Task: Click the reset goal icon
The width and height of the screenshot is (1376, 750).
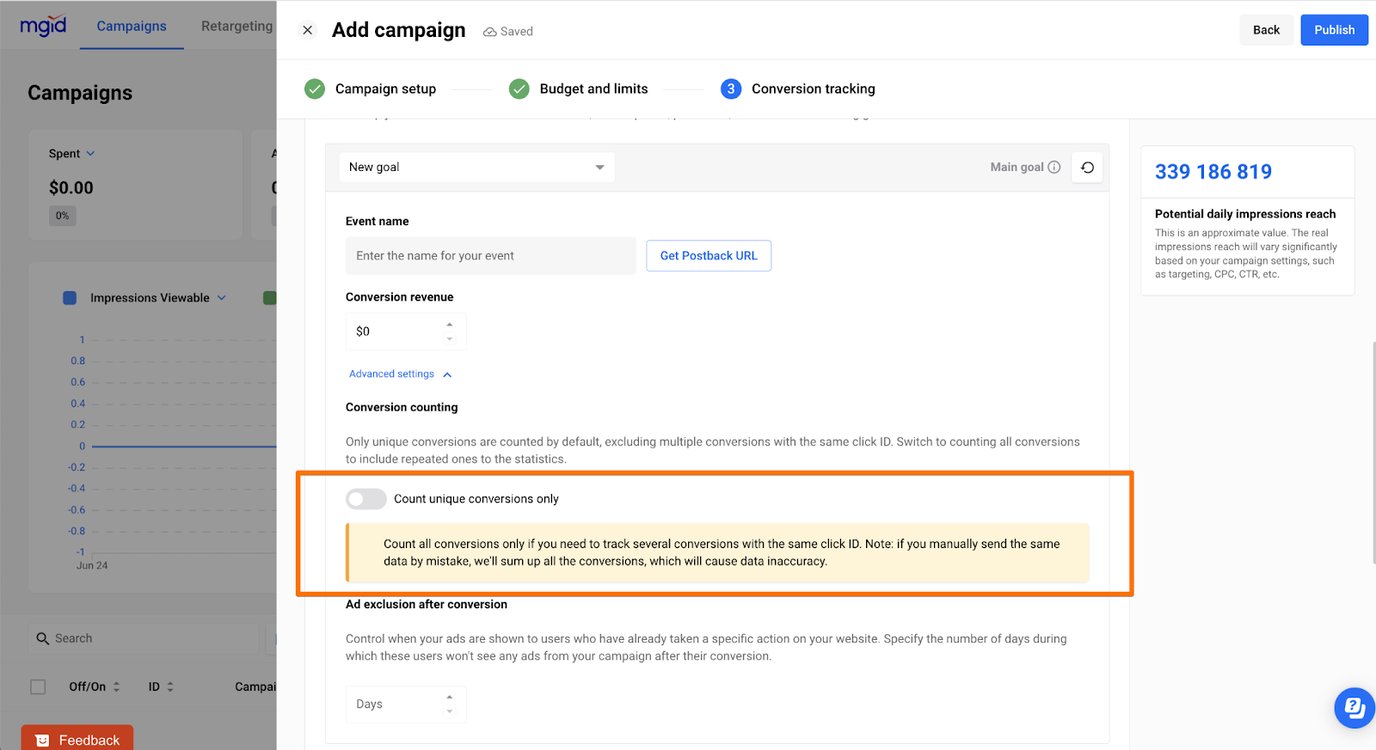Action: (x=1087, y=167)
